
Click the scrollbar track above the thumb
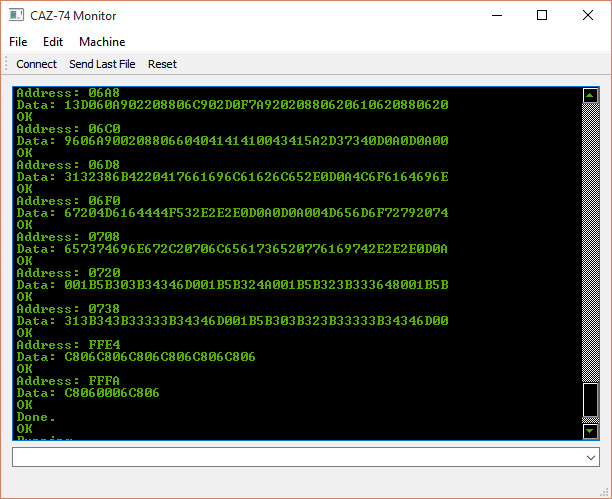click(x=590, y=240)
